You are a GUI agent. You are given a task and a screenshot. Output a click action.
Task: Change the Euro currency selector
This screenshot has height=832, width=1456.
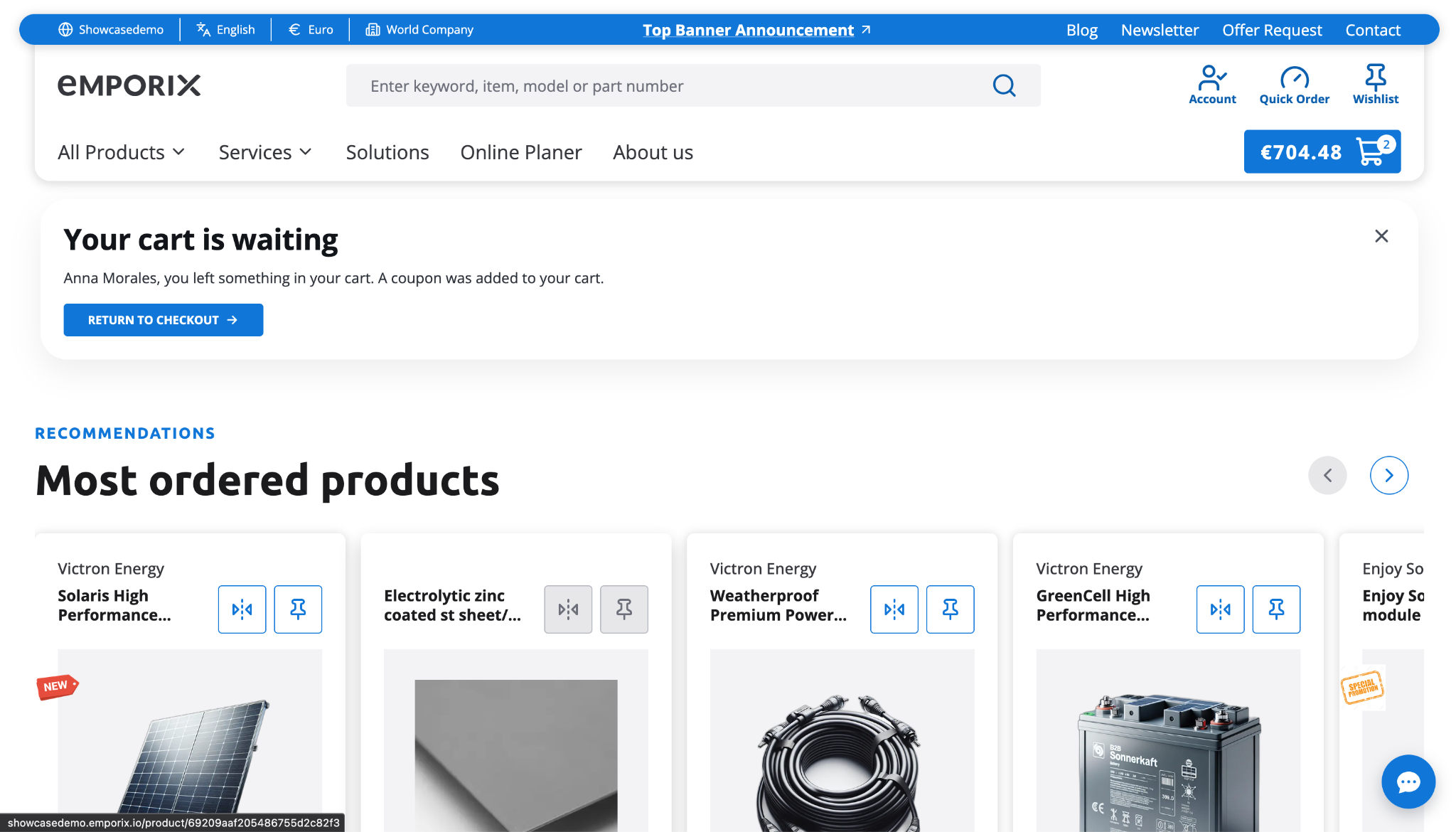[311, 30]
